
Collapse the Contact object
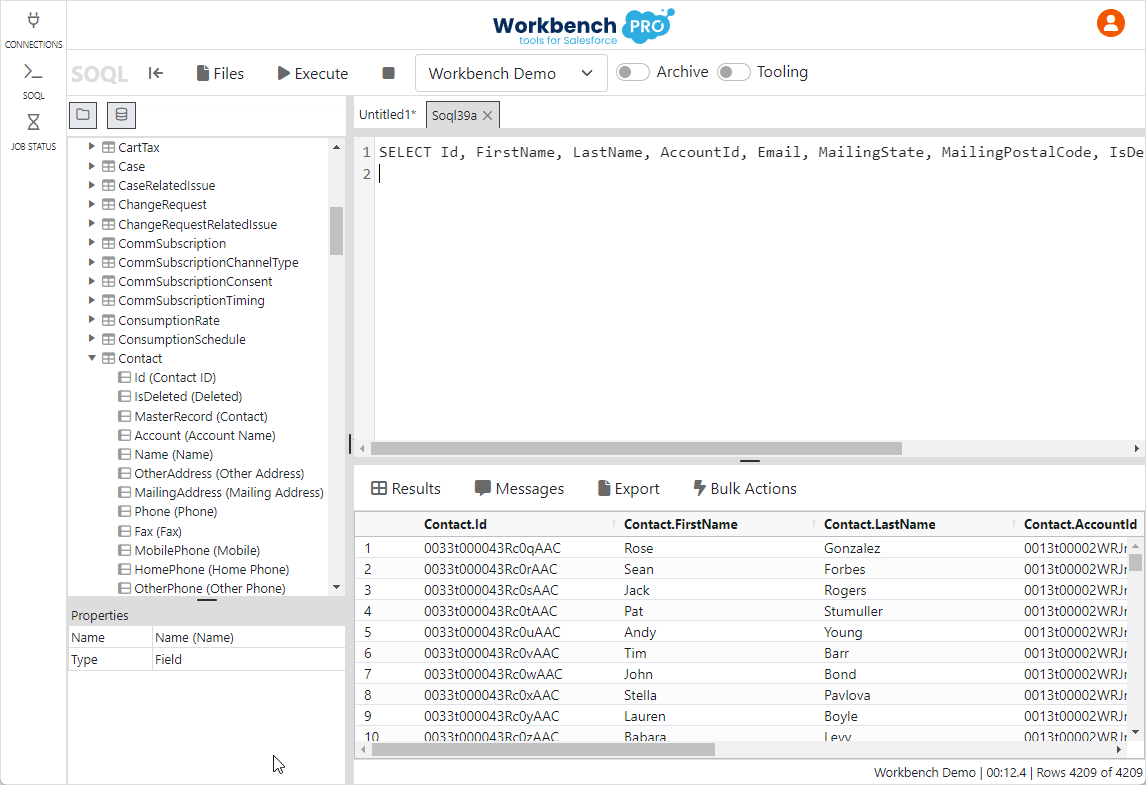click(x=91, y=358)
